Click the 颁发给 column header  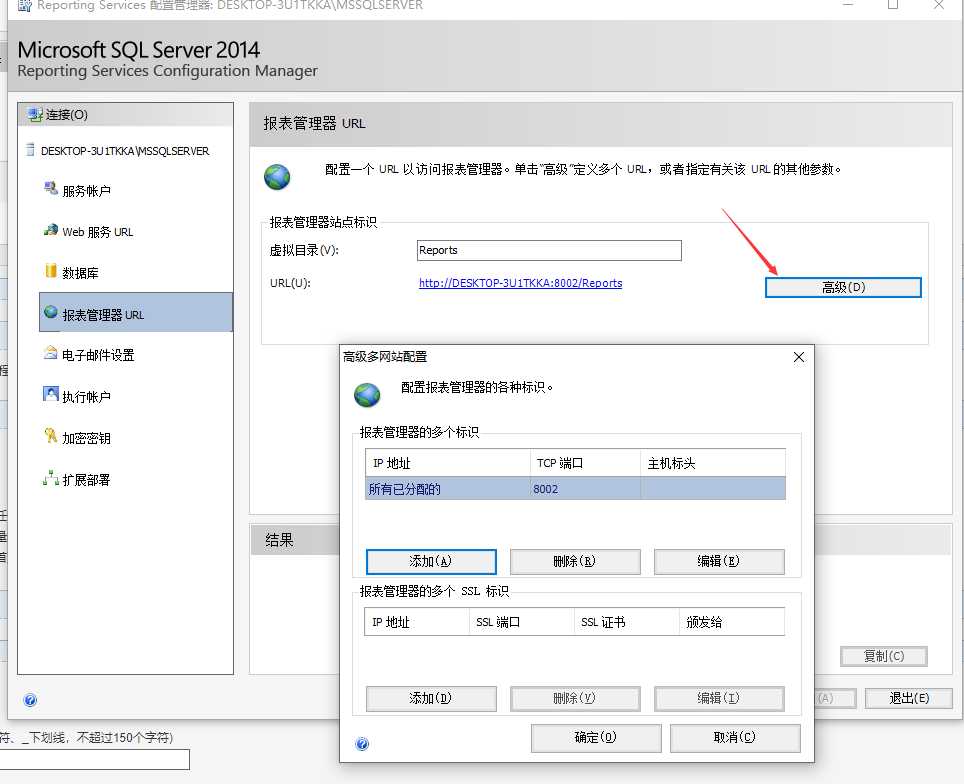click(x=732, y=622)
